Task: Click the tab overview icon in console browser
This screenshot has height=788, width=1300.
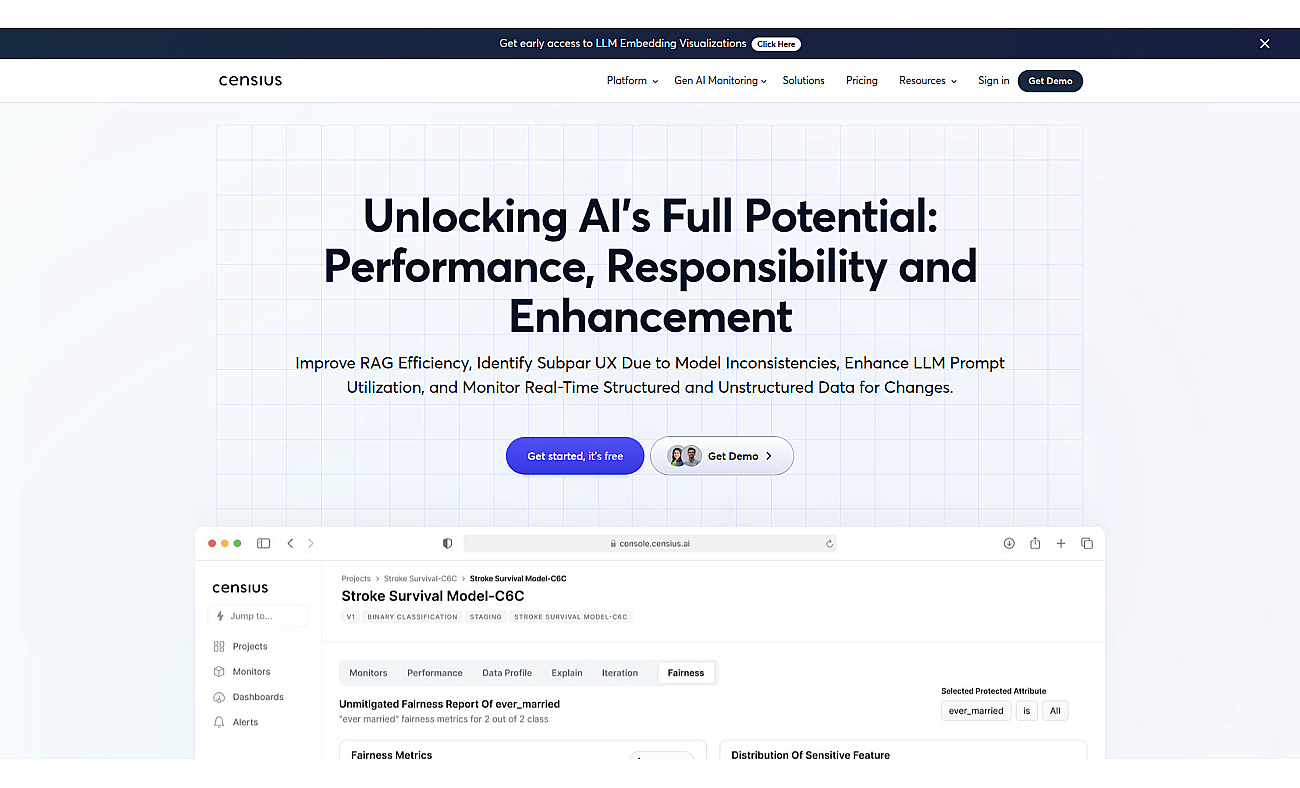Action: (1087, 543)
